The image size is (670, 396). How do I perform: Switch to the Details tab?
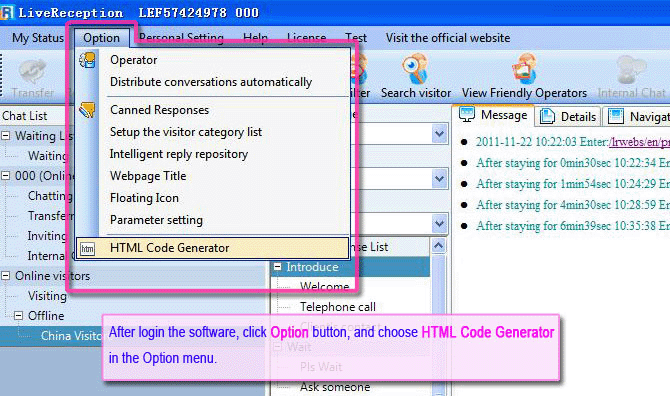click(x=568, y=116)
